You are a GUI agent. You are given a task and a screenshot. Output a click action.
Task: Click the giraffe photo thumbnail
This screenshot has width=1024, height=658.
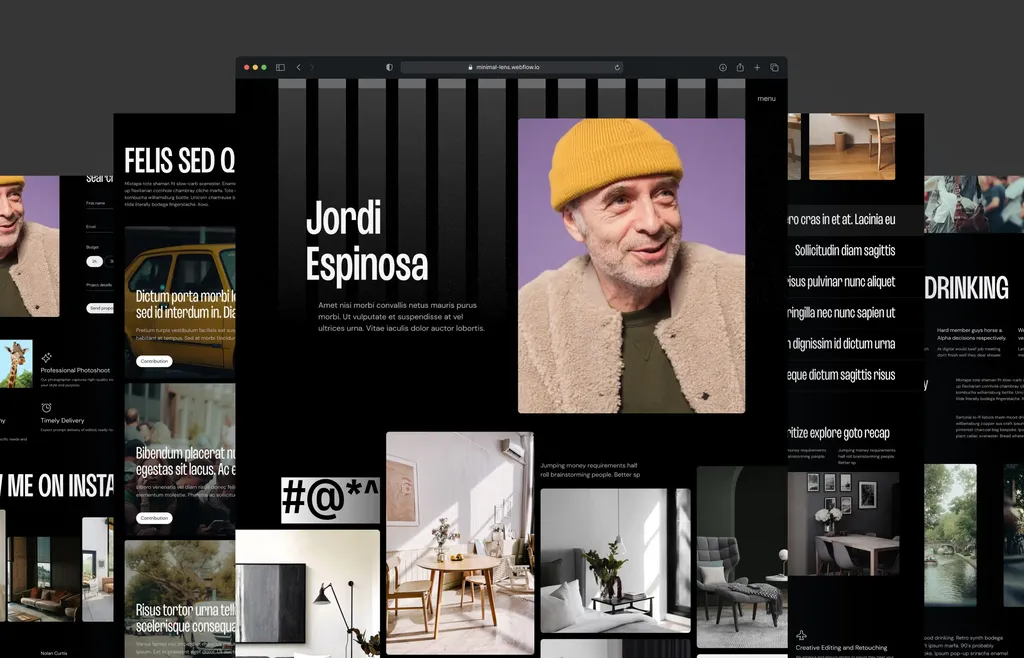point(16,363)
